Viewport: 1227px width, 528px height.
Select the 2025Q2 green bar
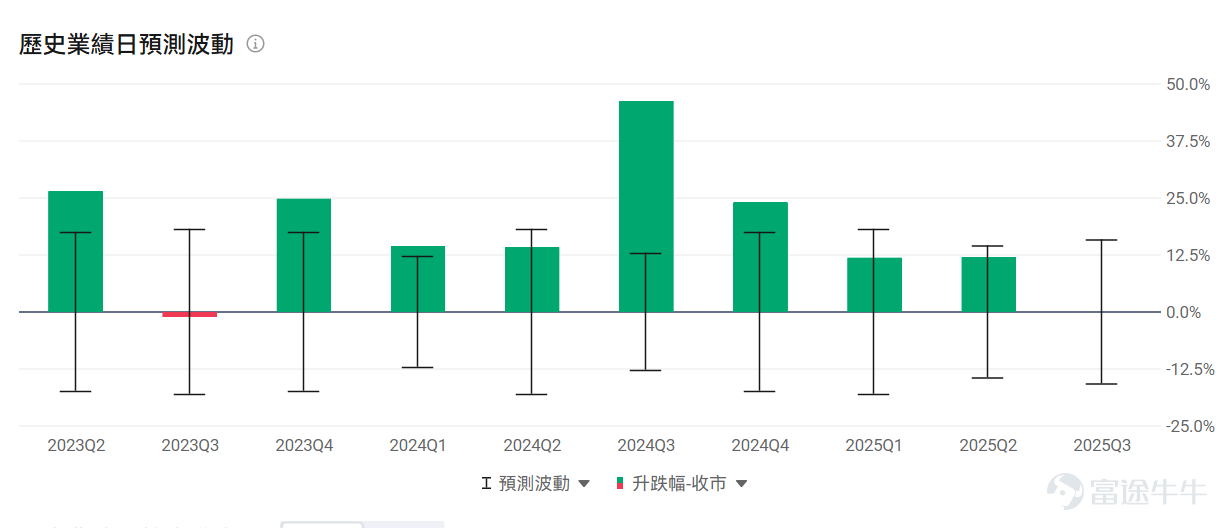988,284
